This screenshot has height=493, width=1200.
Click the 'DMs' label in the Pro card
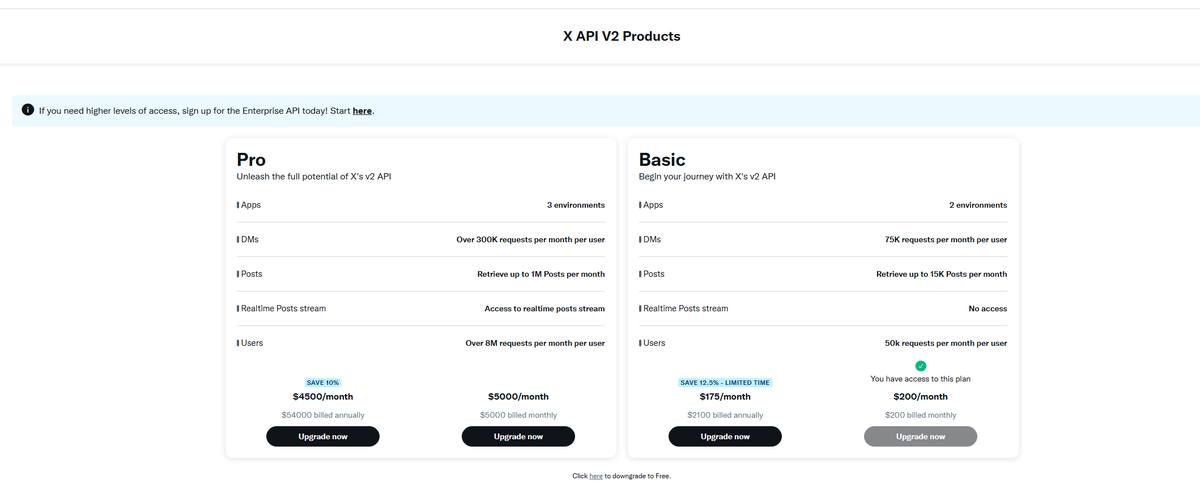pyautogui.click(x=249, y=240)
